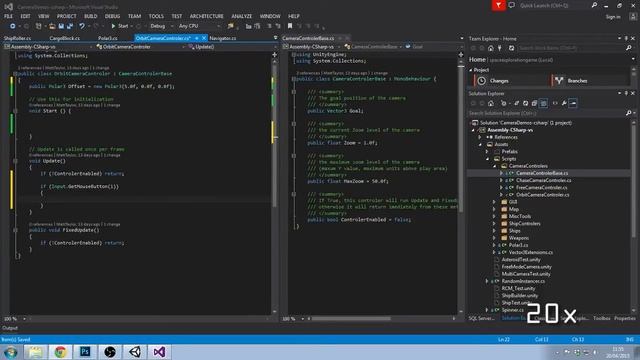
Task: Open the FILE menu
Action: pyautogui.click(x=9, y=16)
